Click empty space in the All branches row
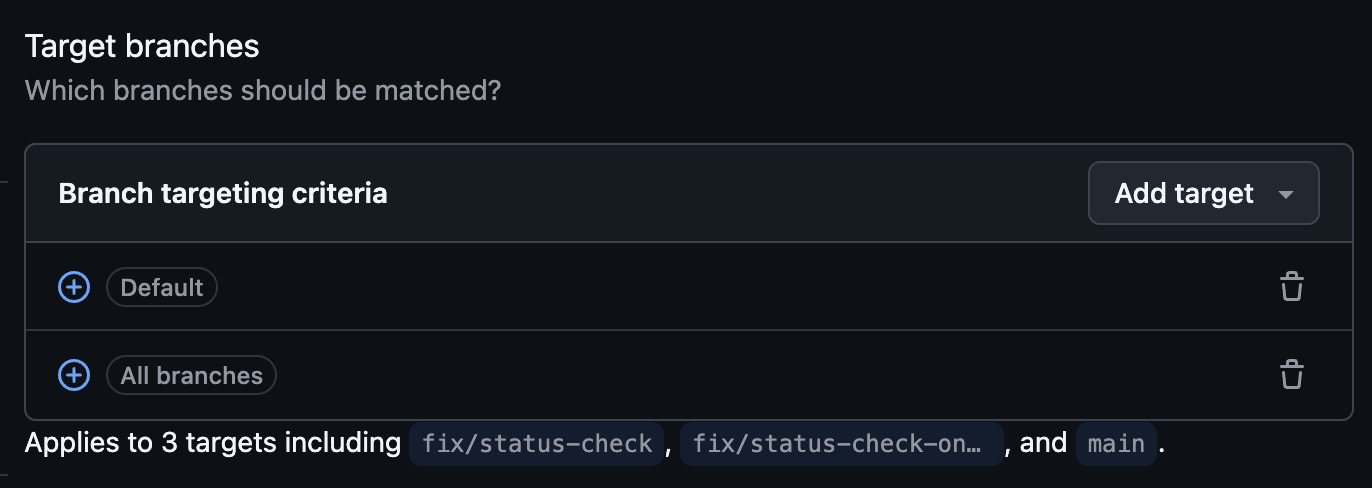This screenshot has width=1372, height=488. point(700,375)
